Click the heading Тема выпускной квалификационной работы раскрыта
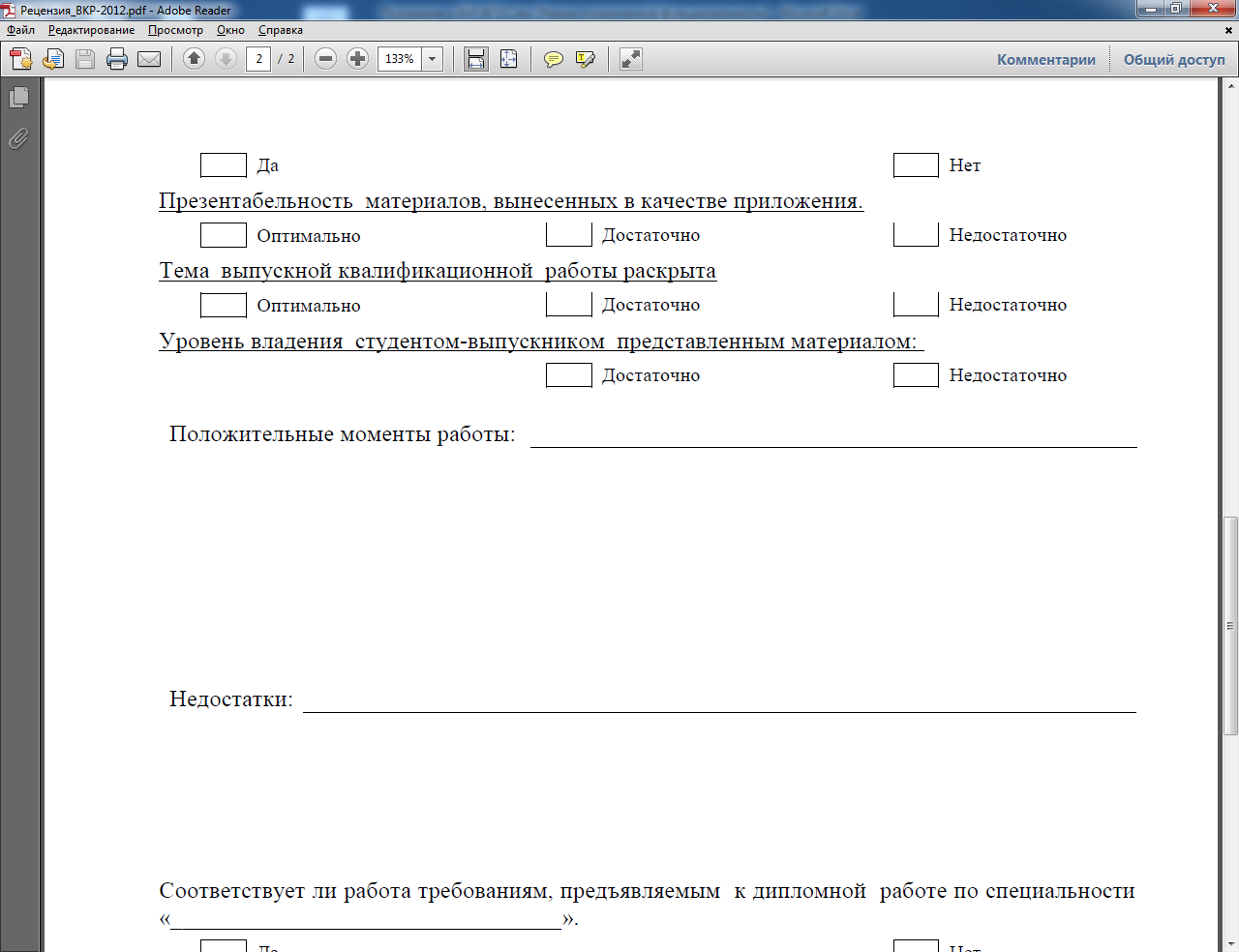The height and width of the screenshot is (952, 1239). coord(438,271)
